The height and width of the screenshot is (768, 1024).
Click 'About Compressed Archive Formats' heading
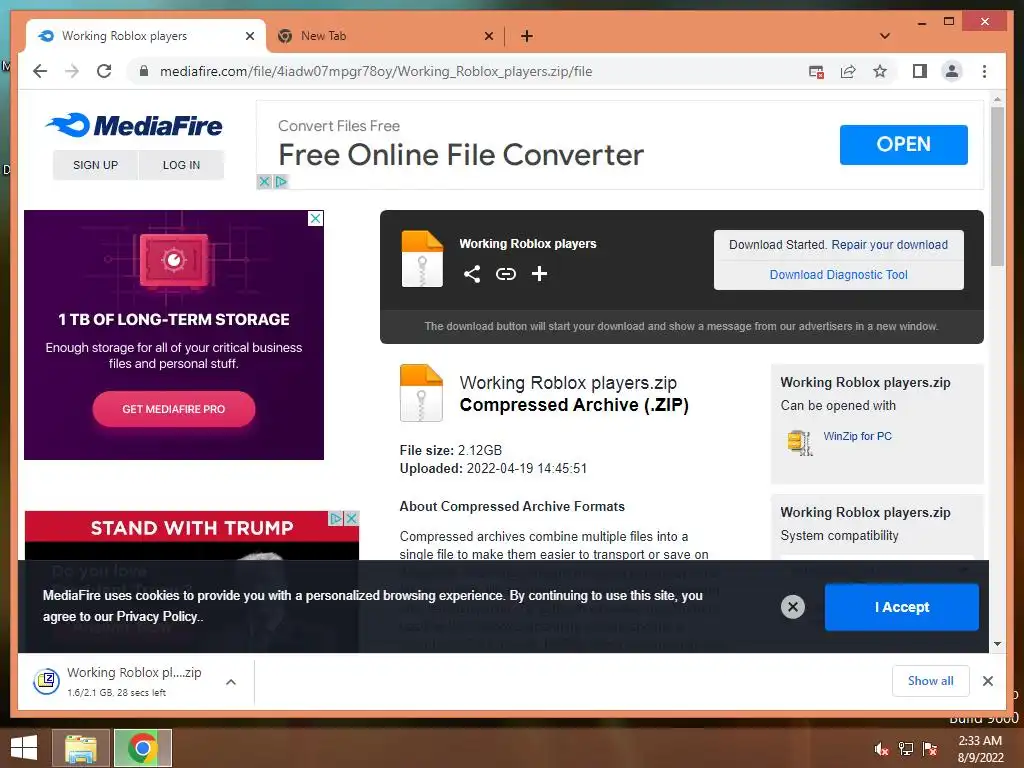click(x=512, y=507)
